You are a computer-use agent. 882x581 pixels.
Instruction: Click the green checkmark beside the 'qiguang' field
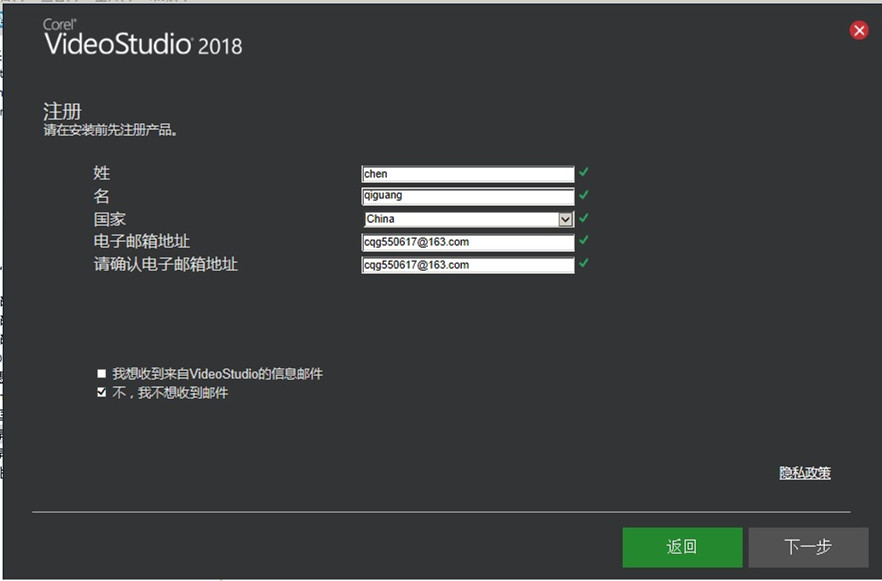(584, 195)
